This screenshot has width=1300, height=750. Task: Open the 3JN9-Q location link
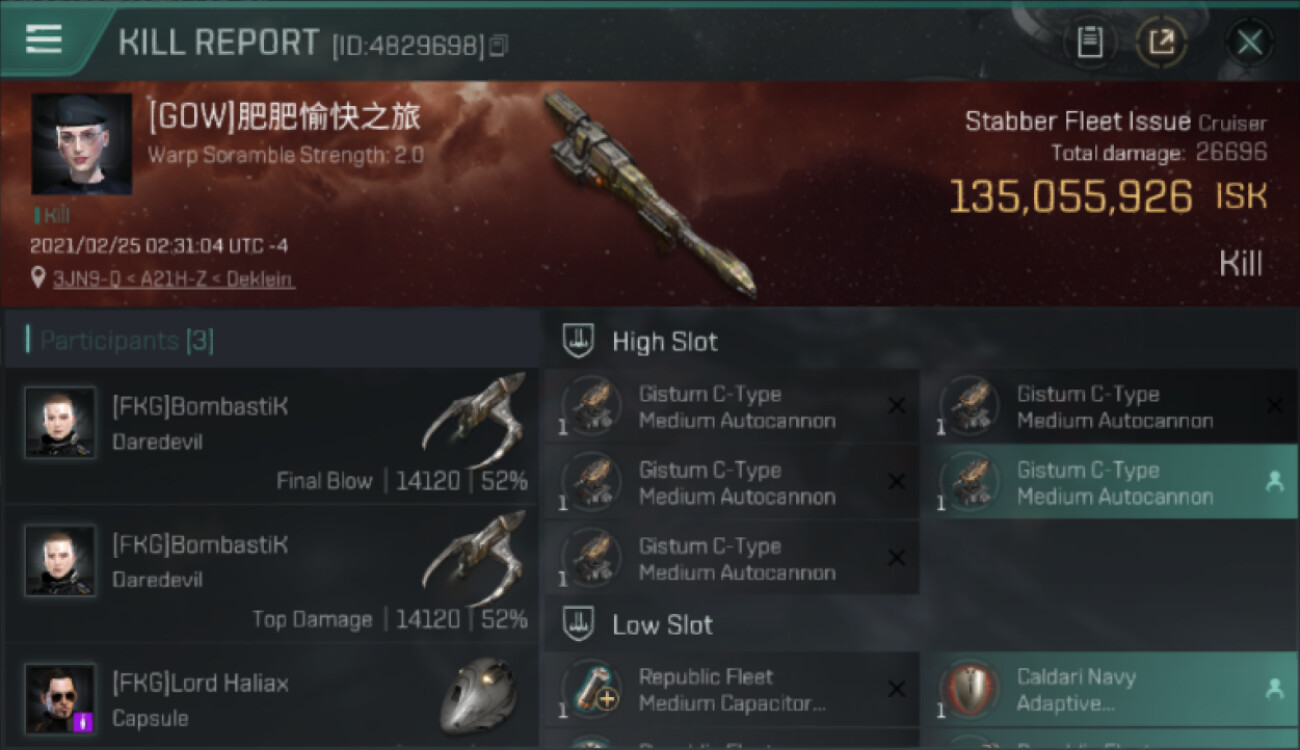(174, 279)
